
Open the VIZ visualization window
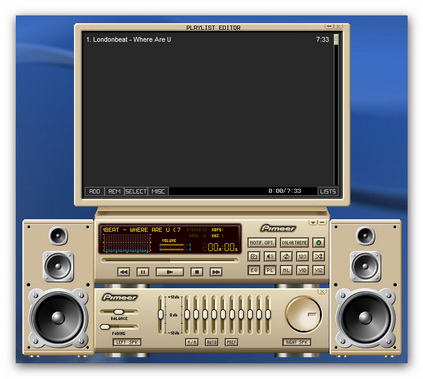point(319,270)
